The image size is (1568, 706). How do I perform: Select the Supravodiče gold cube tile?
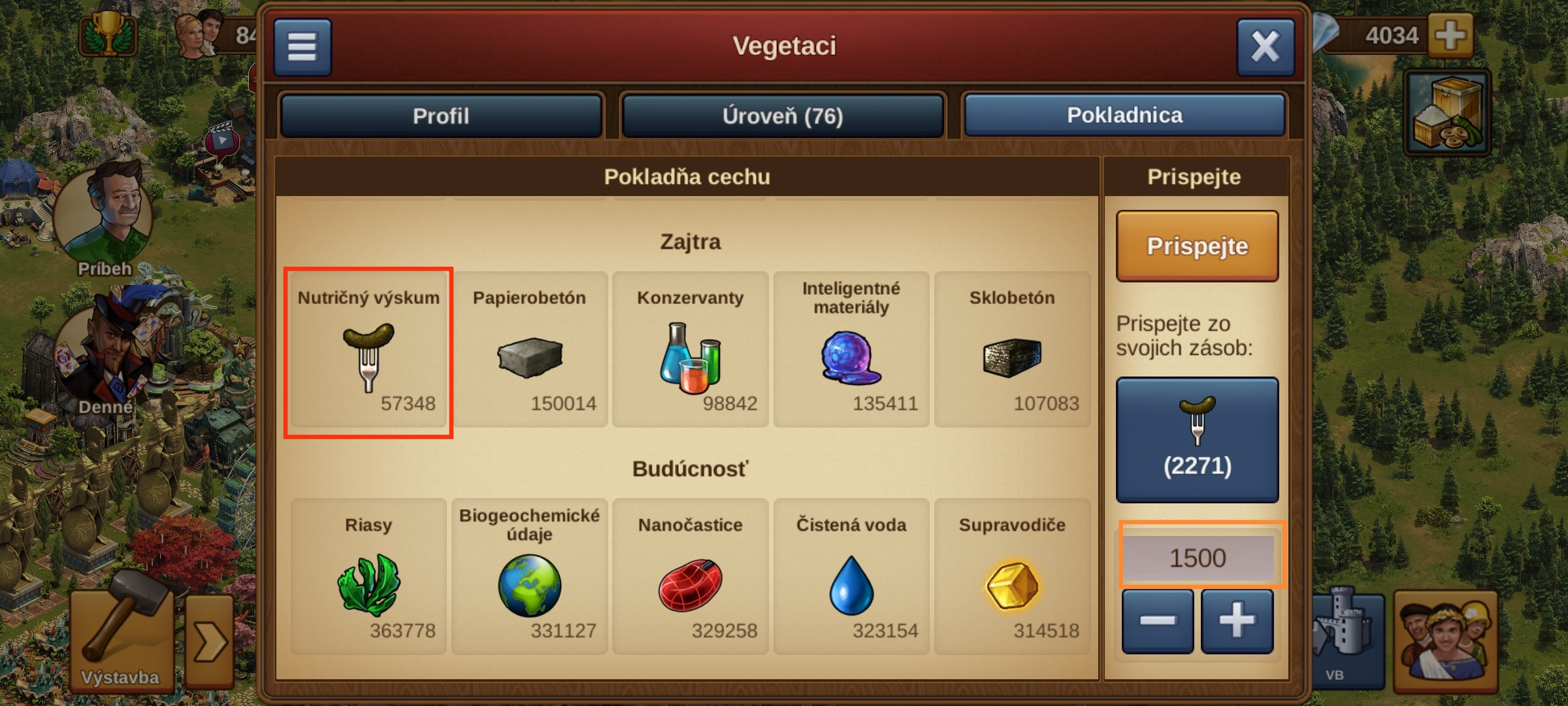[1012, 577]
